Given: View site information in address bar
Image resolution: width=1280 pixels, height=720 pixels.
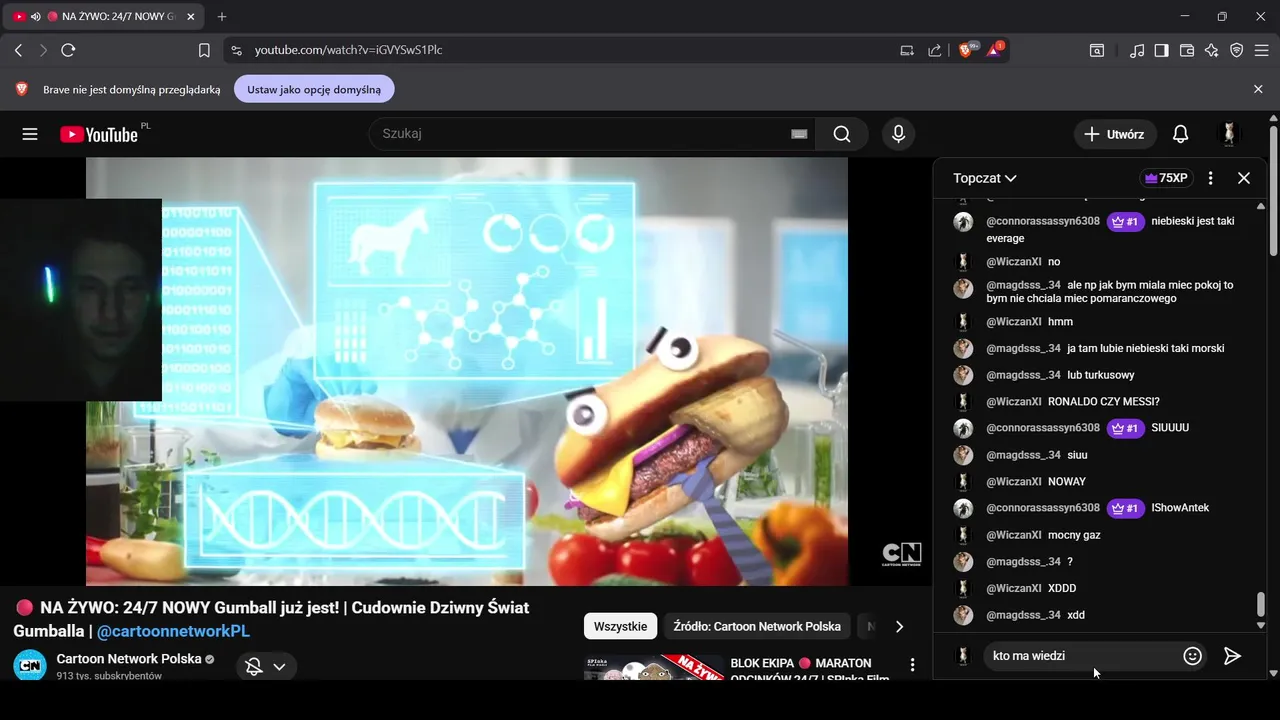Looking at the screenshot, I should (x=236, y=50).
